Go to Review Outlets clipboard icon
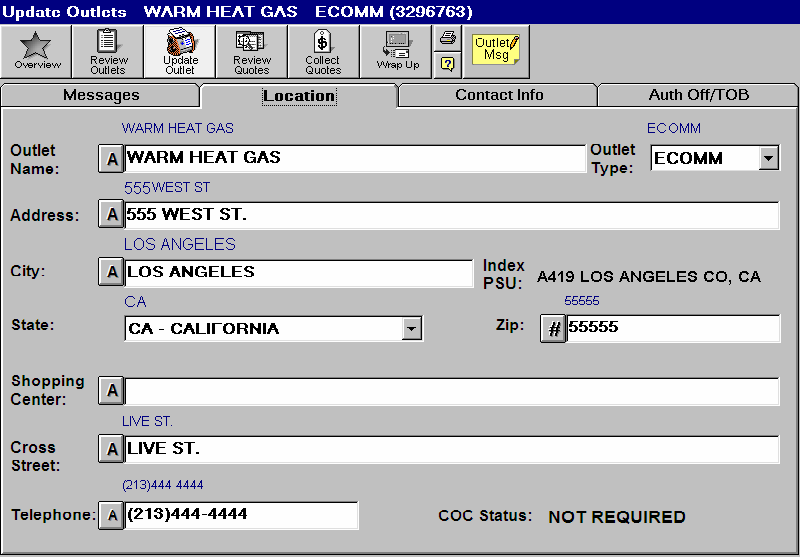 point(108,52)
